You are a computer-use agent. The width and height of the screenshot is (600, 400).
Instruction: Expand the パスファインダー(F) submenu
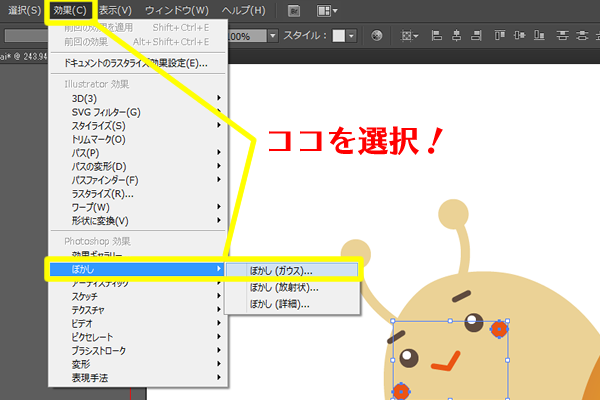coord(98,179)
